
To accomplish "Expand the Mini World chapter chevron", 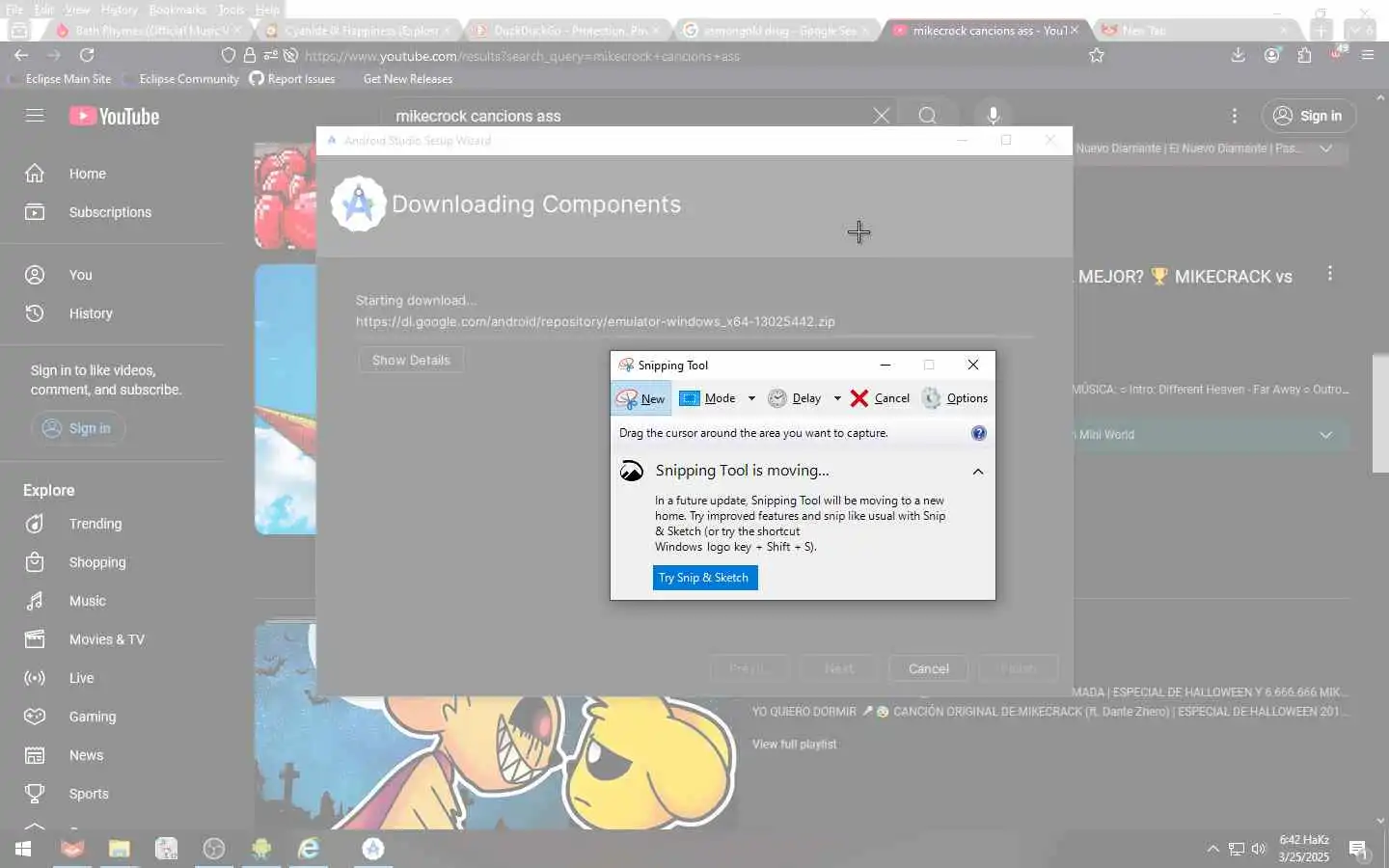I will (x=1326, y=435).
